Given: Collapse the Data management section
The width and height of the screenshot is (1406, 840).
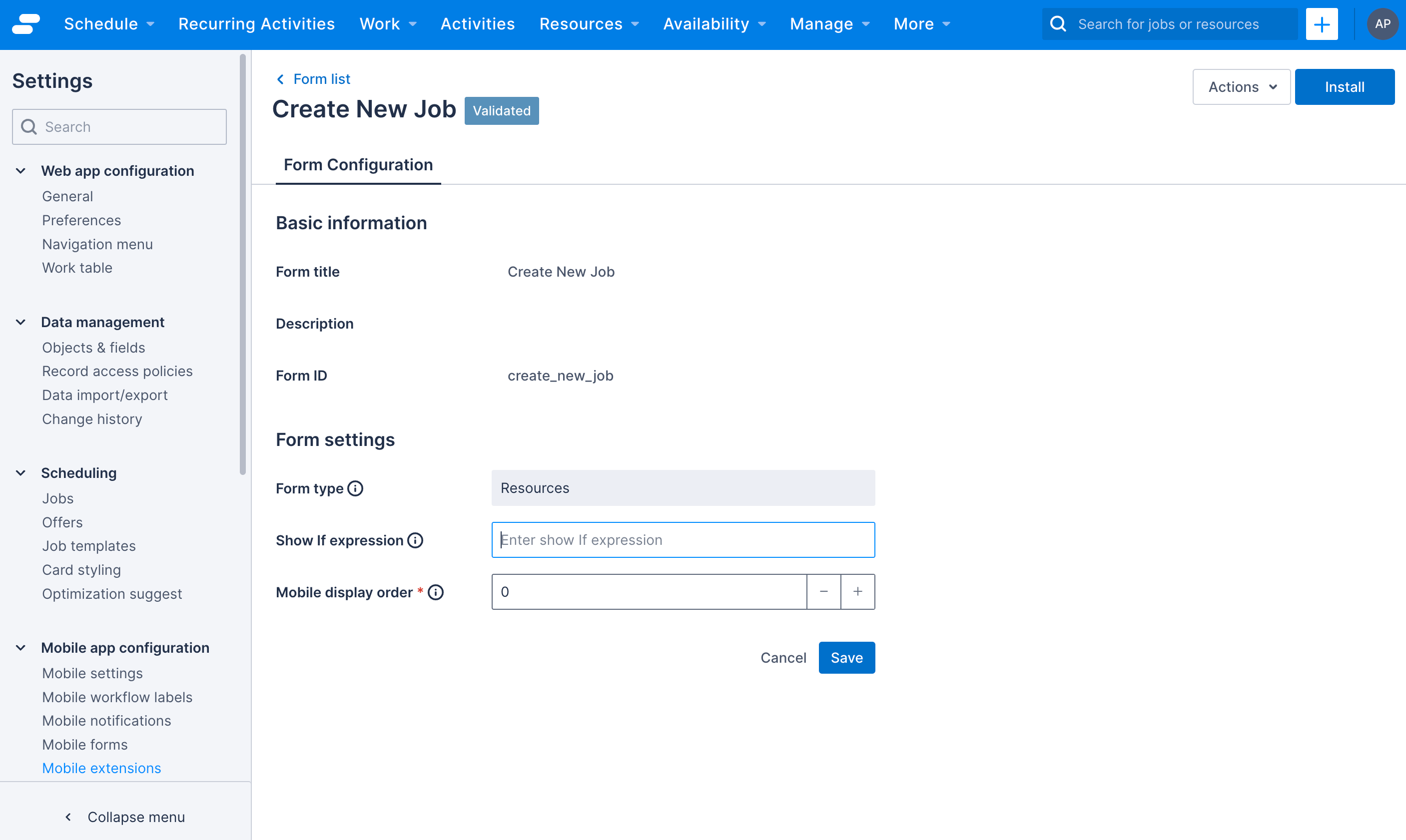Looking at the screenshot, I should [x=21, y=322].
